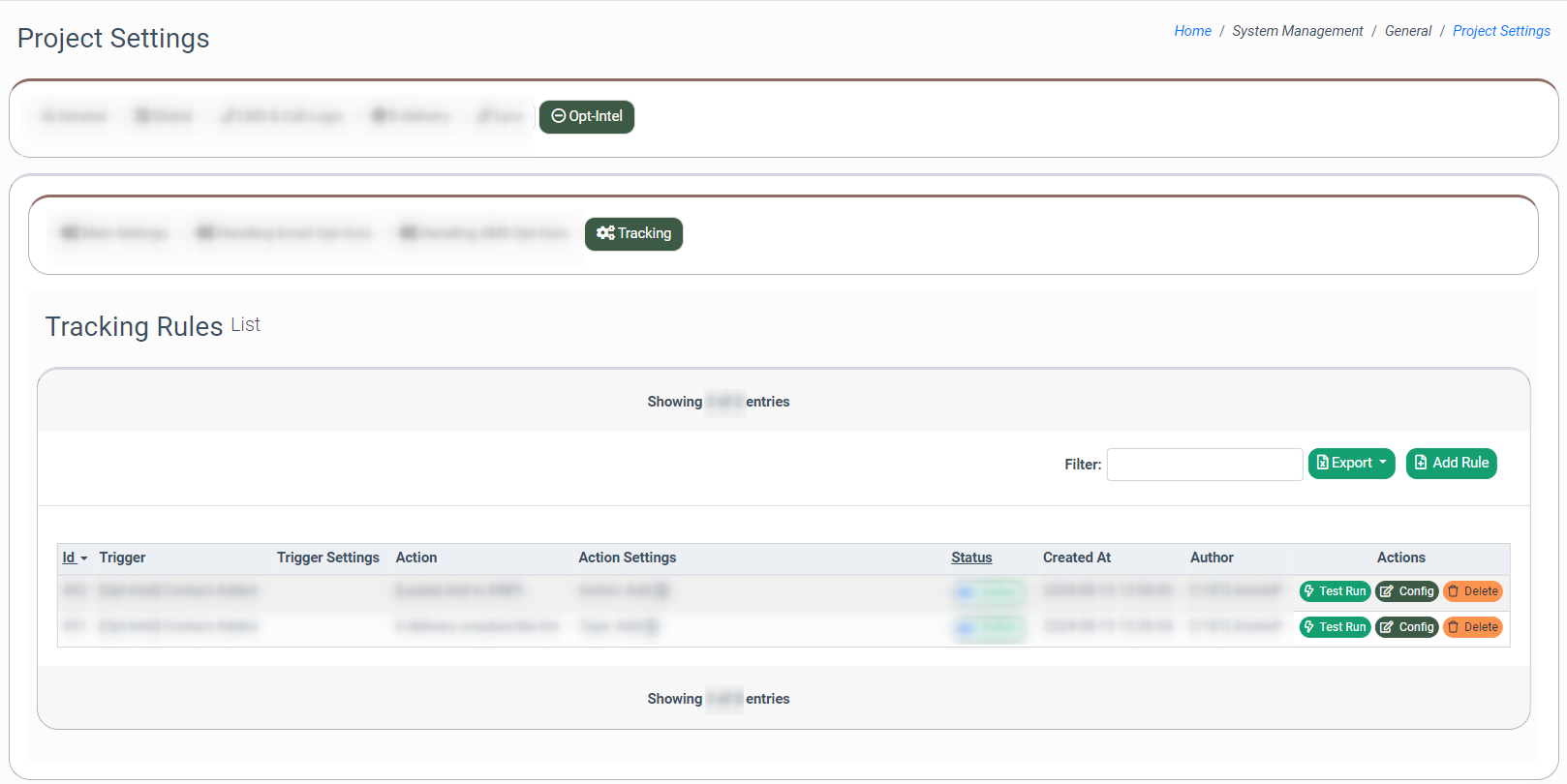Click Test Run in the first rule row
Image resolution: width=1567 pixels, height=784 pixels.
coord(1334,591)
